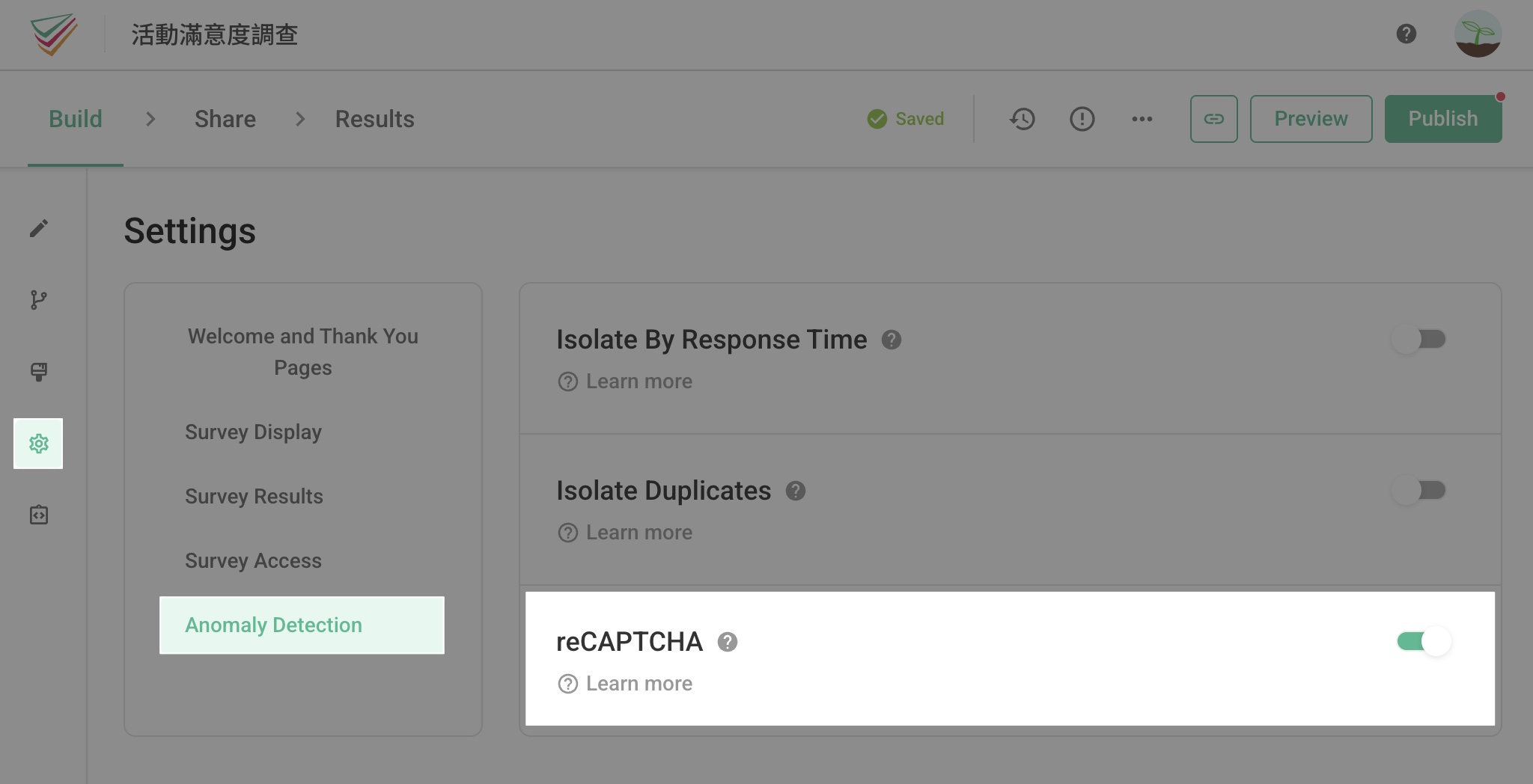1533x784 pixels.
Task: Go to the Results tab
Action: tap(374, 119)
